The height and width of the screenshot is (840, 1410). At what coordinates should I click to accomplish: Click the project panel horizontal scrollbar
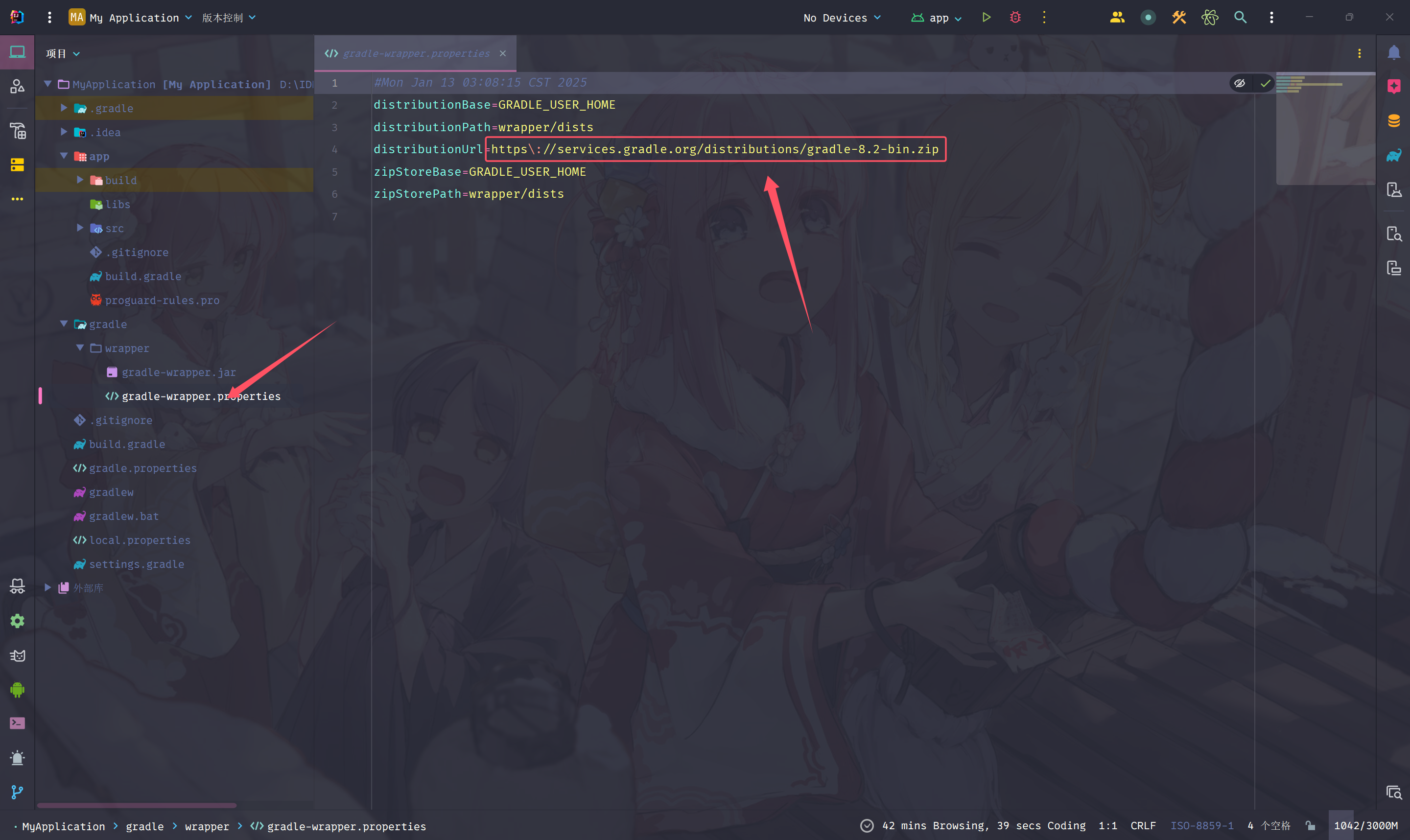[x=137, y=805]
